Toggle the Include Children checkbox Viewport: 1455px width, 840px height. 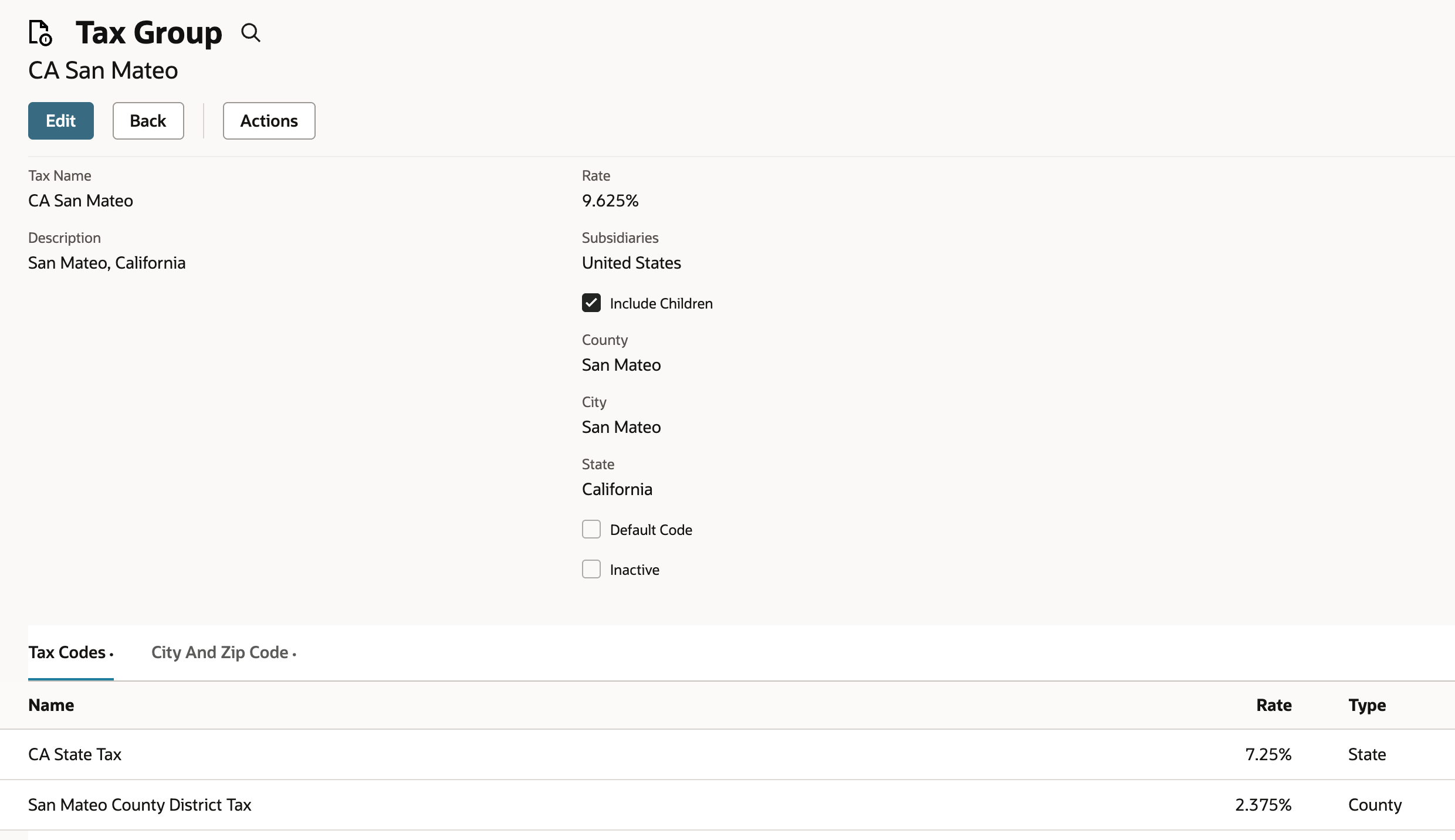tap(591, 303)
